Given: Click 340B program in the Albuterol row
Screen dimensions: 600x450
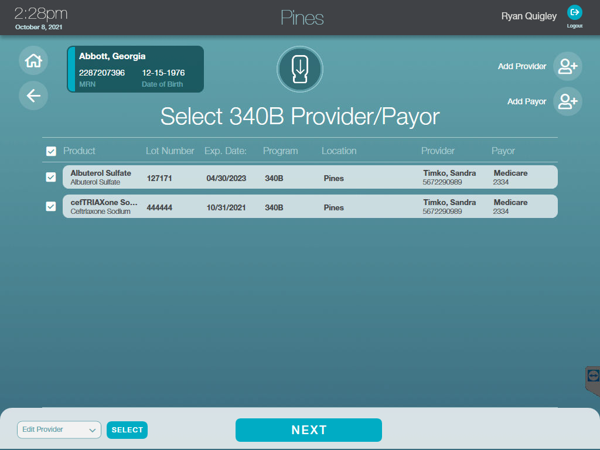Looking at the screenshot, I should [274, 178].
